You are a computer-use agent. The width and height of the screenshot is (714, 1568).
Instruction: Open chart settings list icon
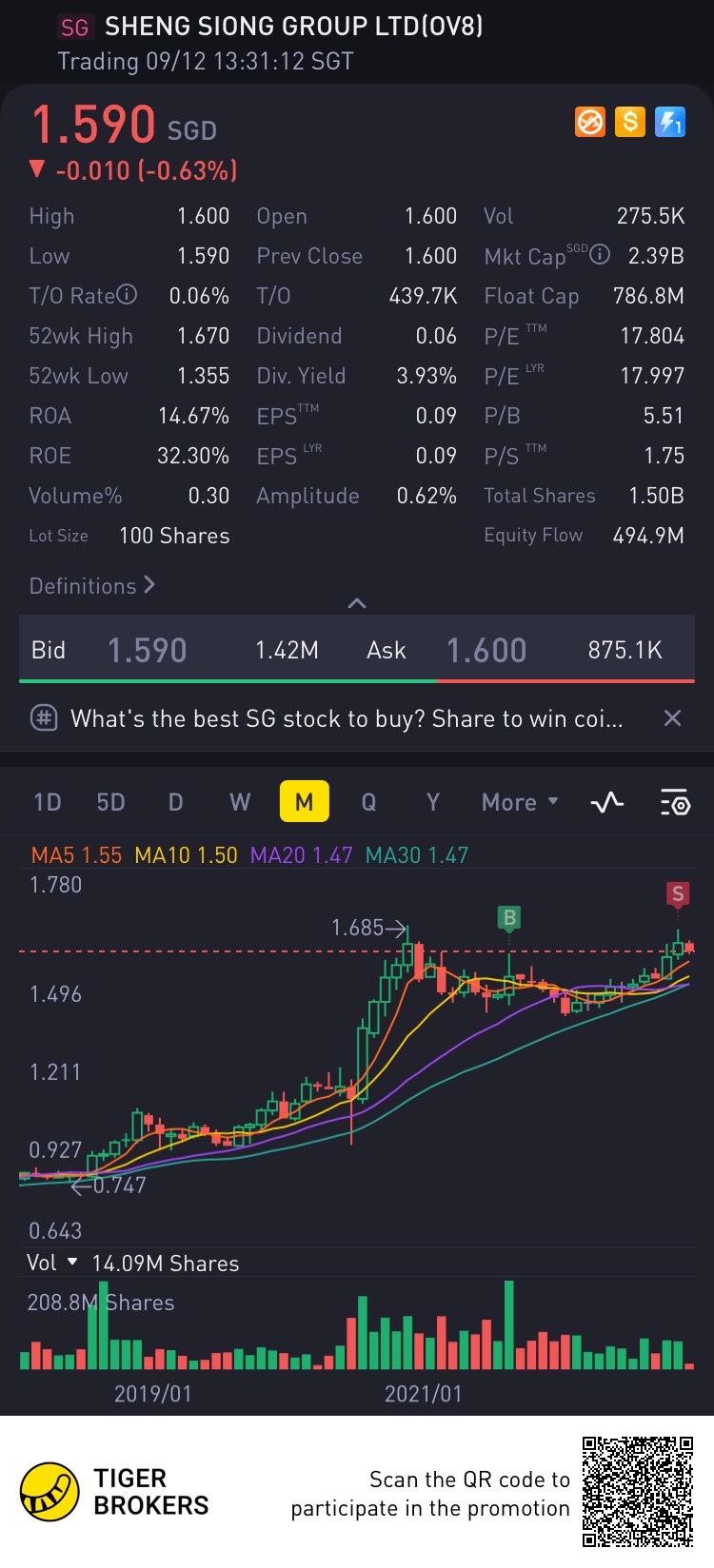click(675, 802)
